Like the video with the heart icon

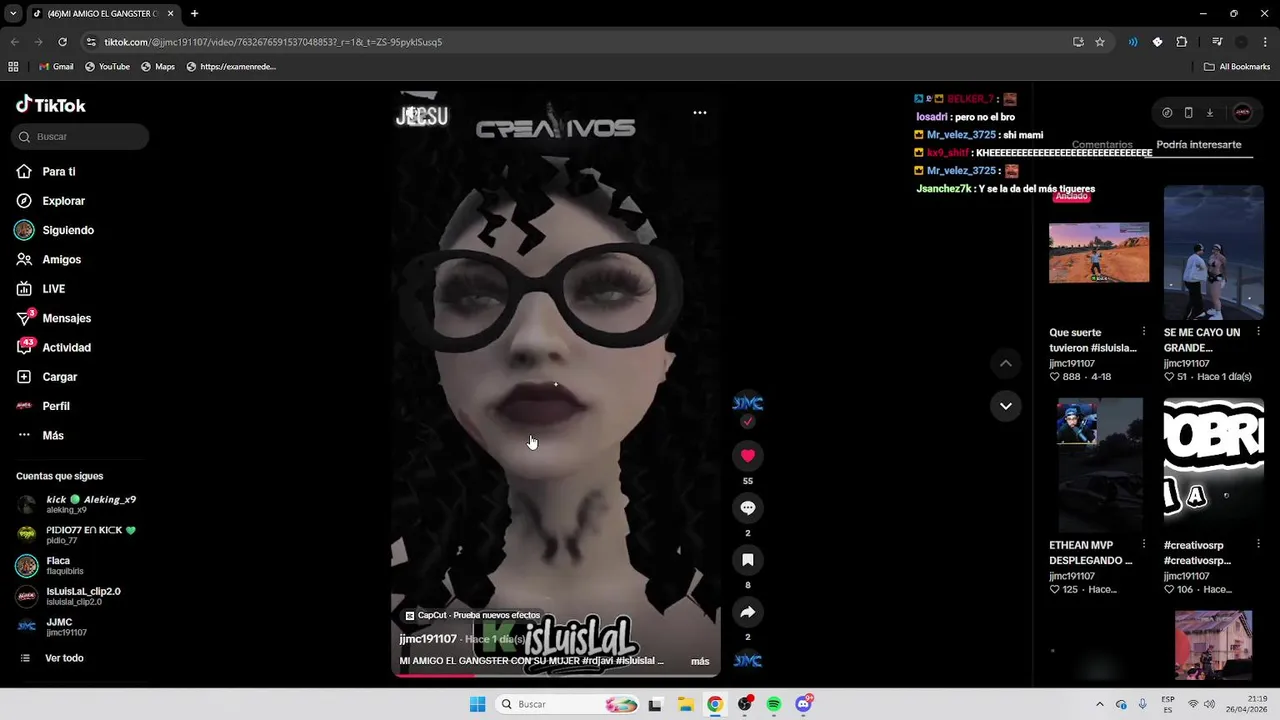747,456
